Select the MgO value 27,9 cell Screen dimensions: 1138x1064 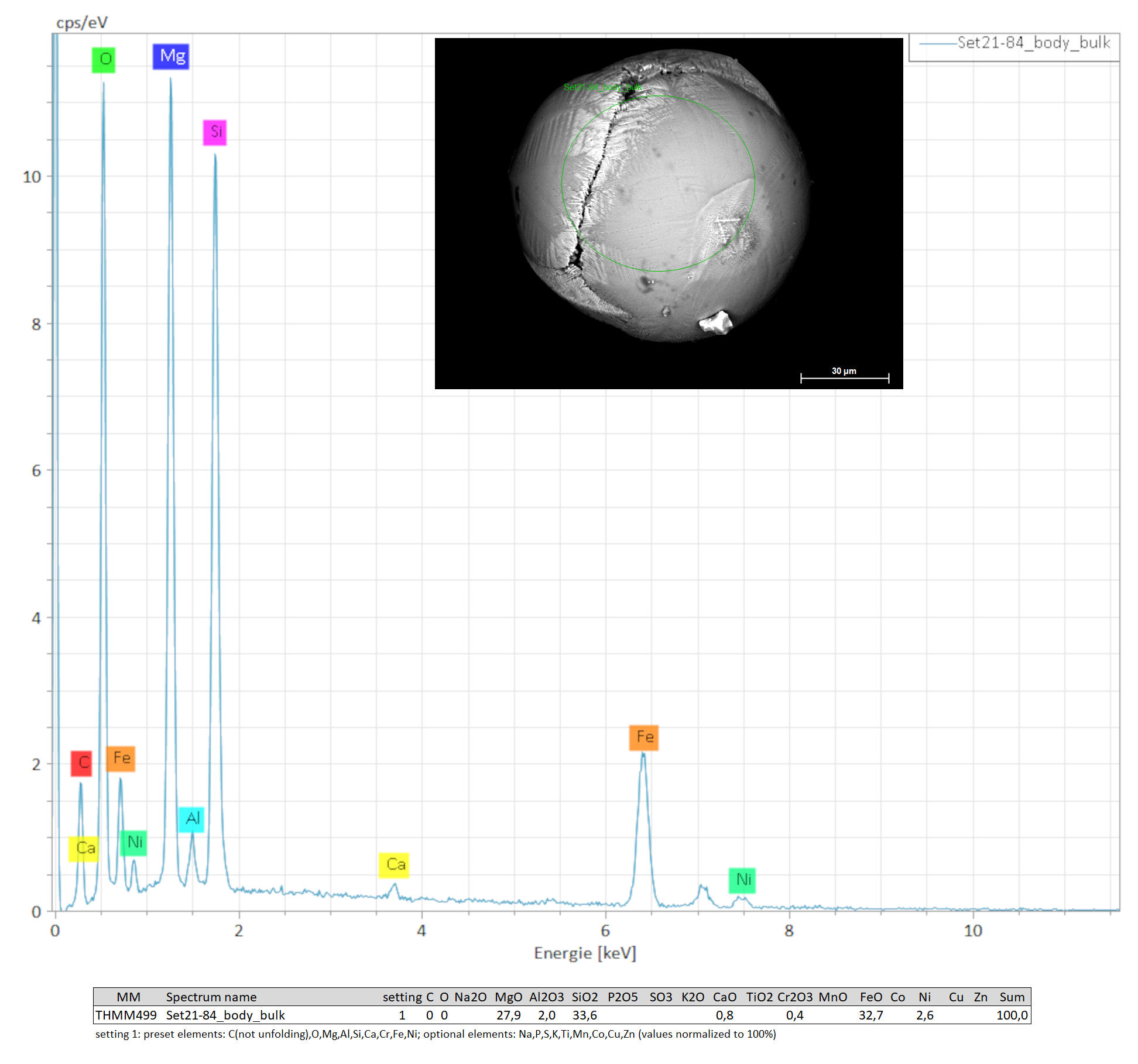click(508, 1015)
